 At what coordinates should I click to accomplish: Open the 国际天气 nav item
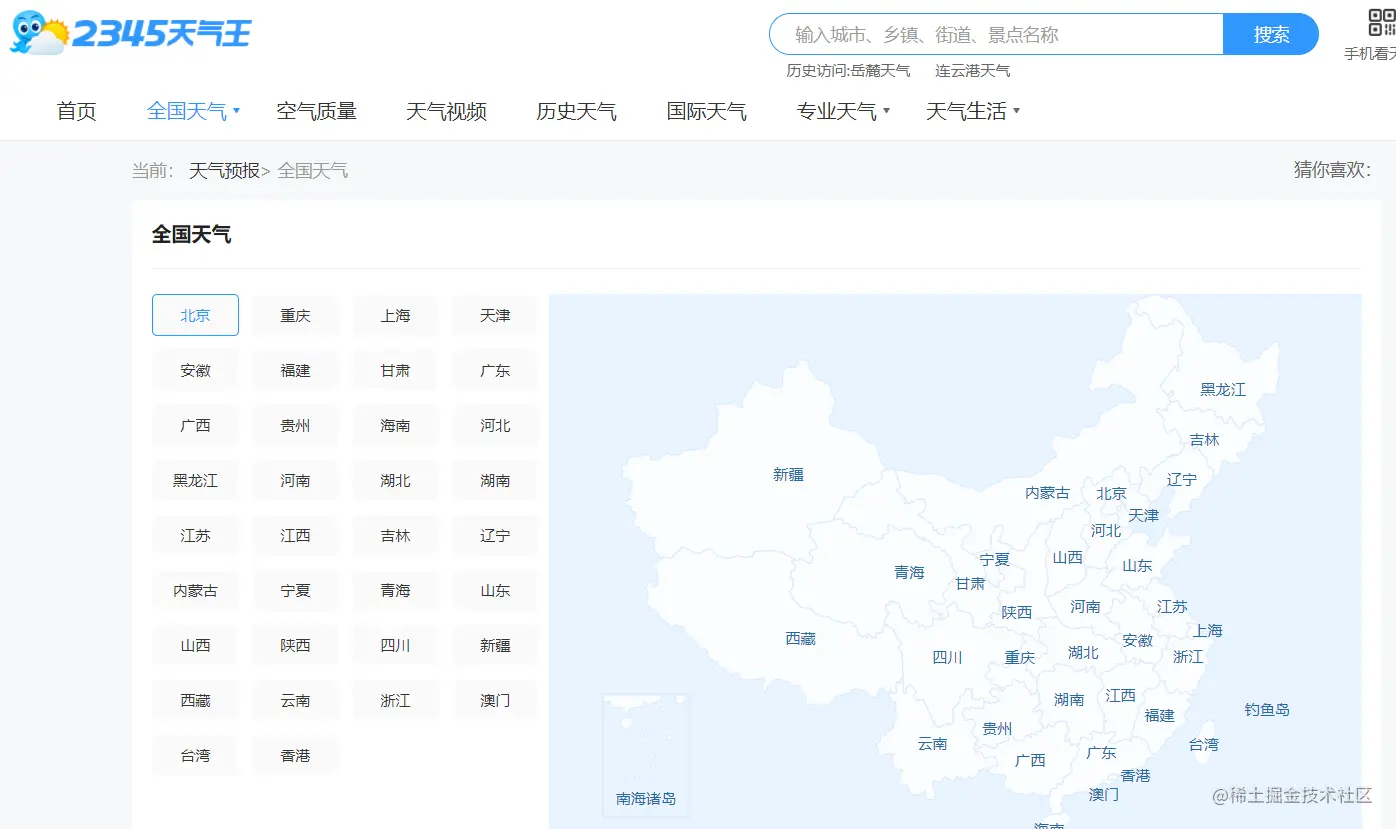pyautogui.click(x=707, y=111)
